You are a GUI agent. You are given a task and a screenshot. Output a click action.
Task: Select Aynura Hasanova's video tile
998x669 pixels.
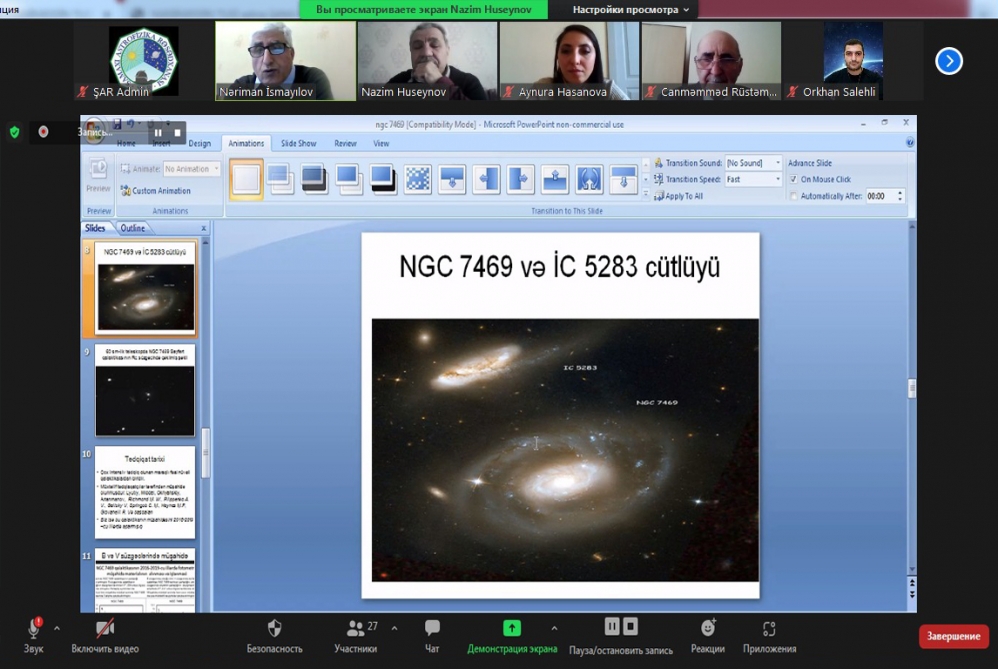point(569,61)
